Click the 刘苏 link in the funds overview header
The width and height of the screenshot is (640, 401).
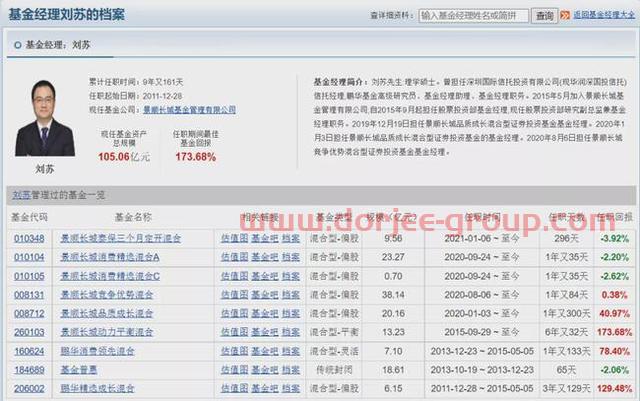[21, 195]
